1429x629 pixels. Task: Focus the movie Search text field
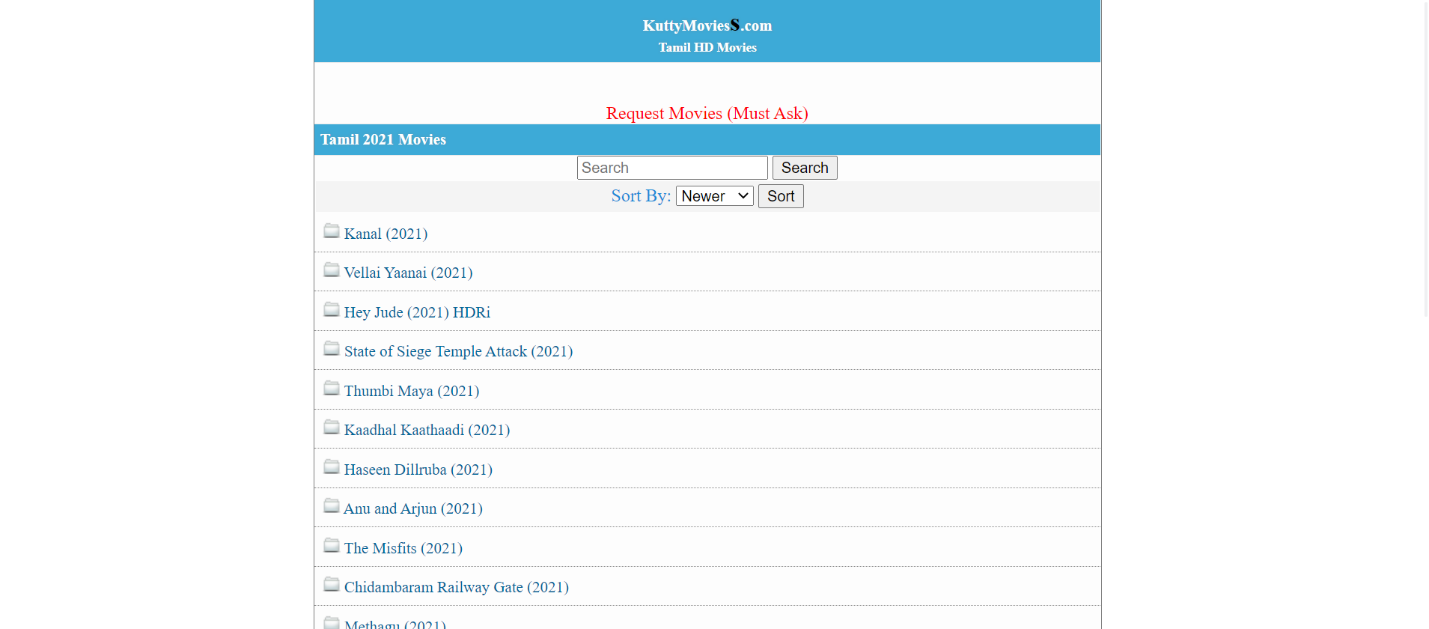[672, 168]
